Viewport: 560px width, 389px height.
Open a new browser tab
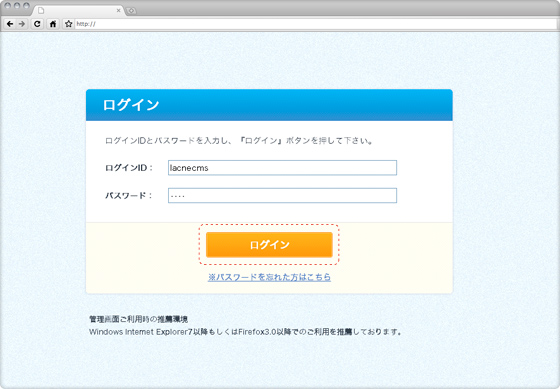pos(131,11)
